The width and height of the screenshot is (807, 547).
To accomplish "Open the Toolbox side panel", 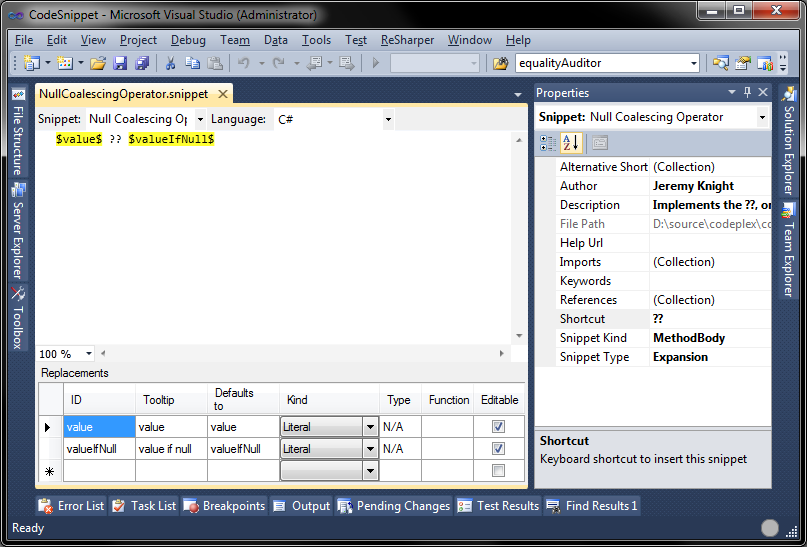I will click(x=18, y=318).
